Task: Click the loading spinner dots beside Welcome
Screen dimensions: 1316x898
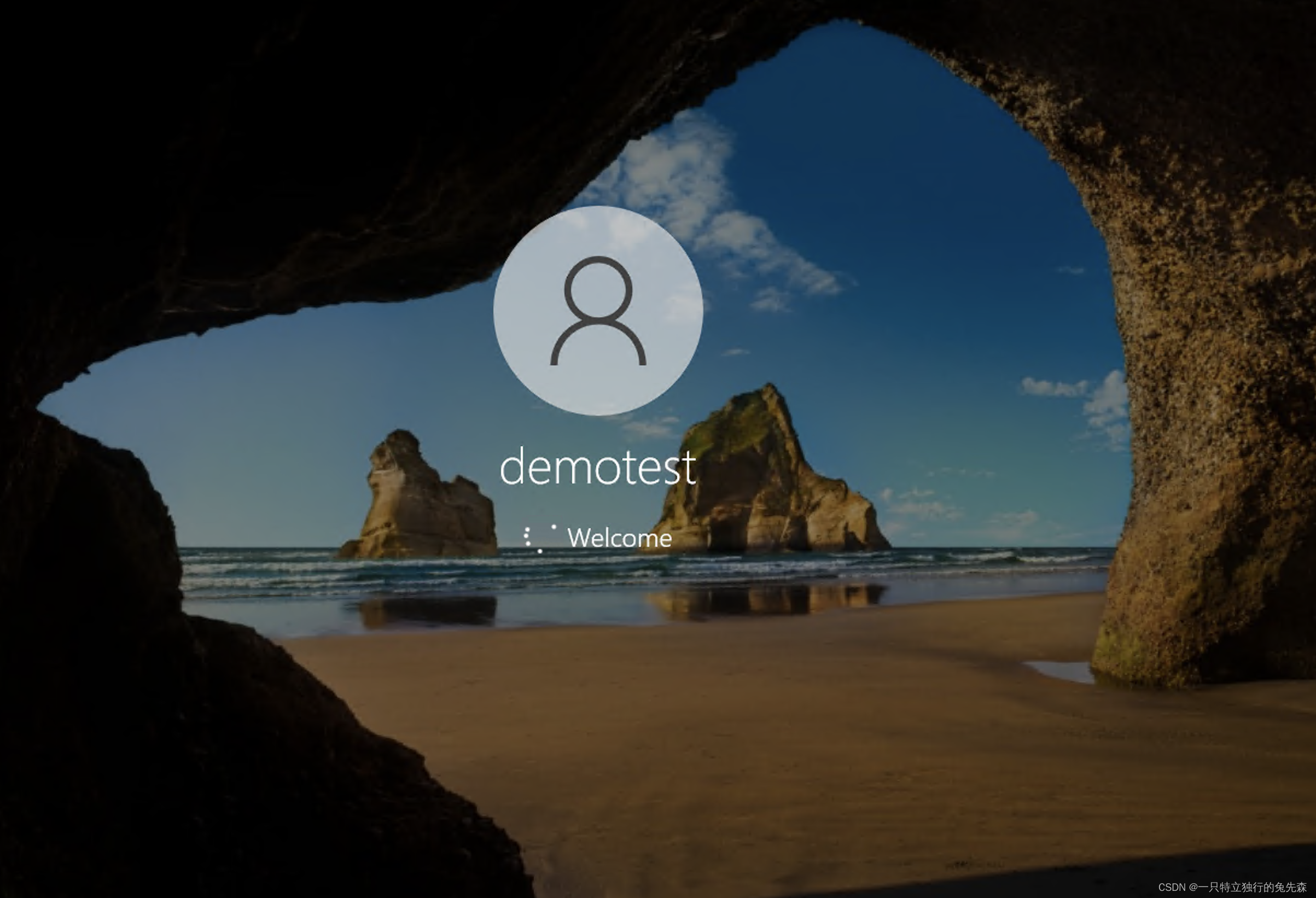Action: click(538, 538)
